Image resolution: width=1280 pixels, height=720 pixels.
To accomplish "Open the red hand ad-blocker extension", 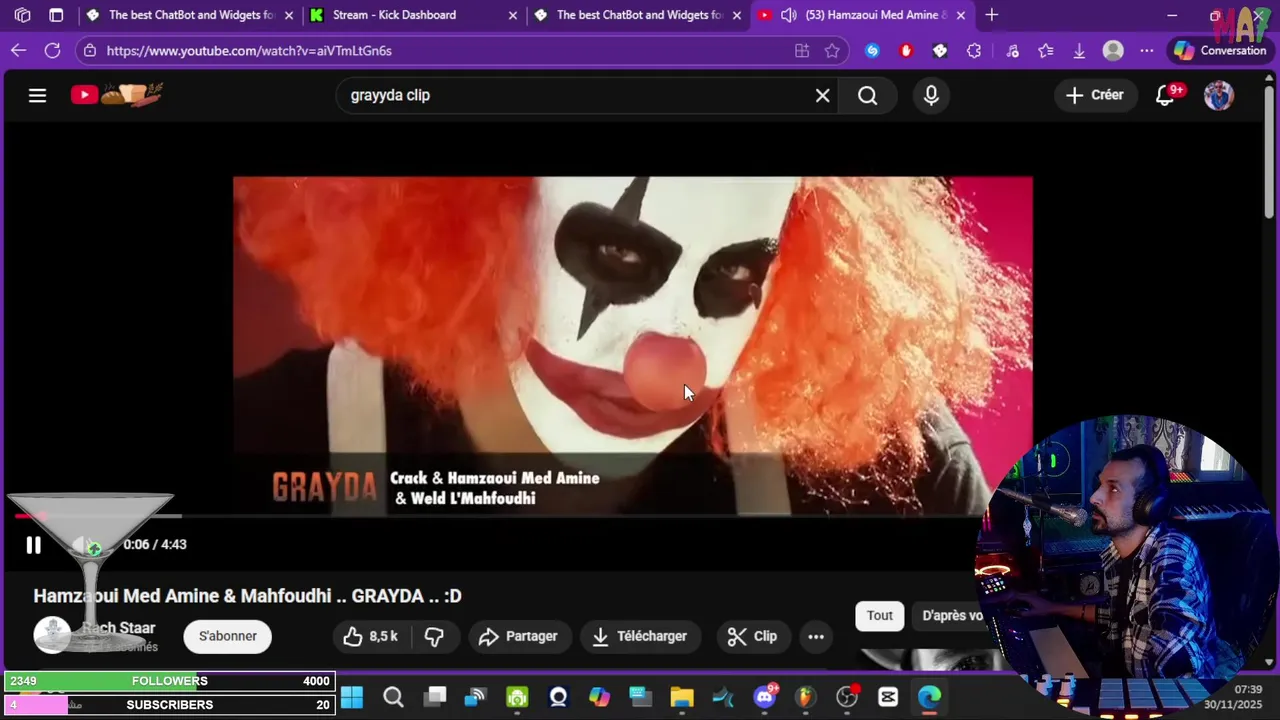I will (x=906, y=50).
